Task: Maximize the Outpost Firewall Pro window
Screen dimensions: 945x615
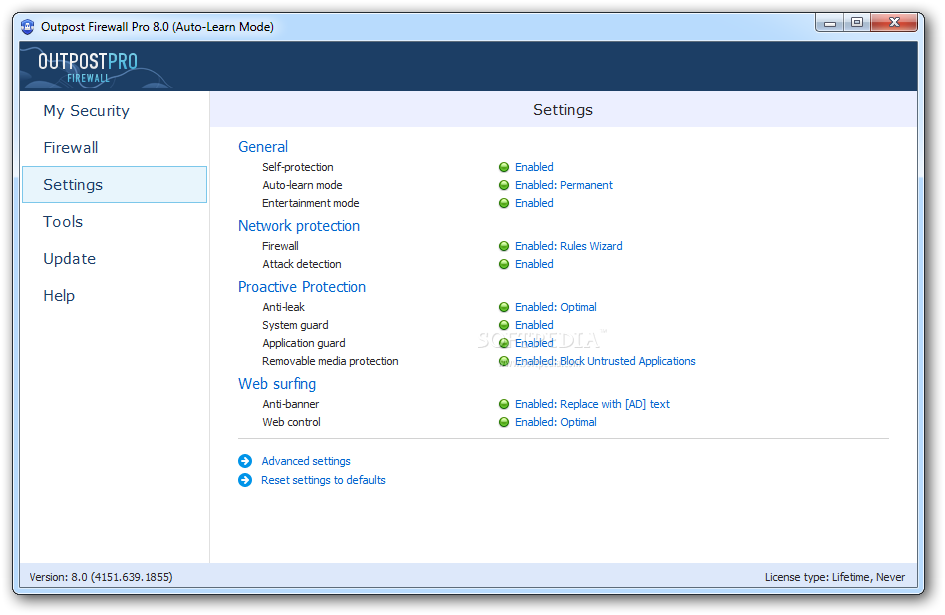Action: [x=857, y=23]
